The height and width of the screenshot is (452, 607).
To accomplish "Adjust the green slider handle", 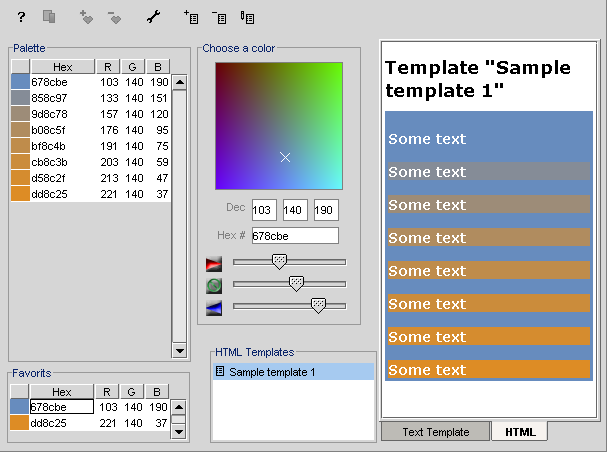I will point(297,283).
